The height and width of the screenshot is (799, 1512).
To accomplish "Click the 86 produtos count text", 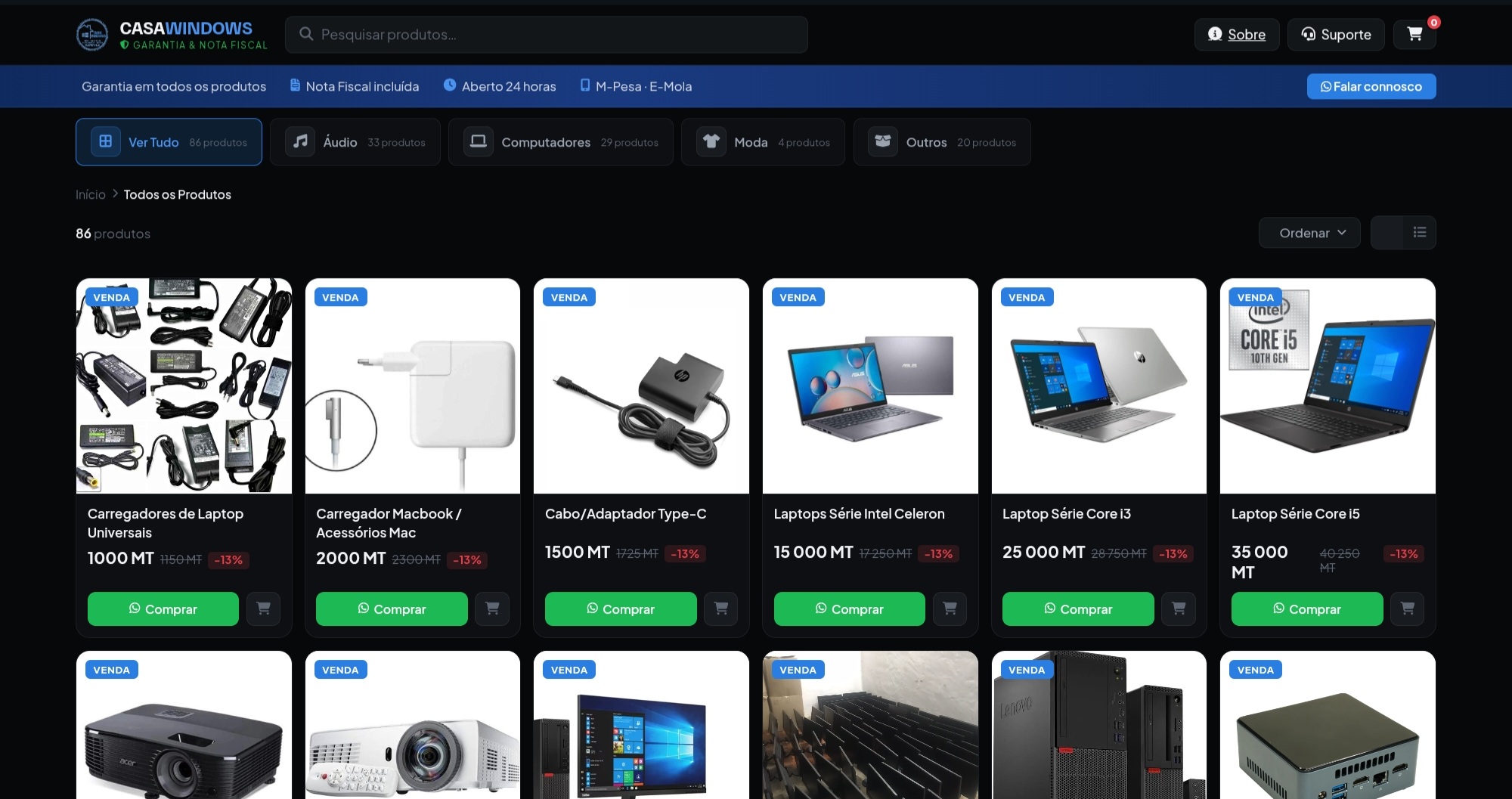I will pyautogui.click(x=113, y=234).
